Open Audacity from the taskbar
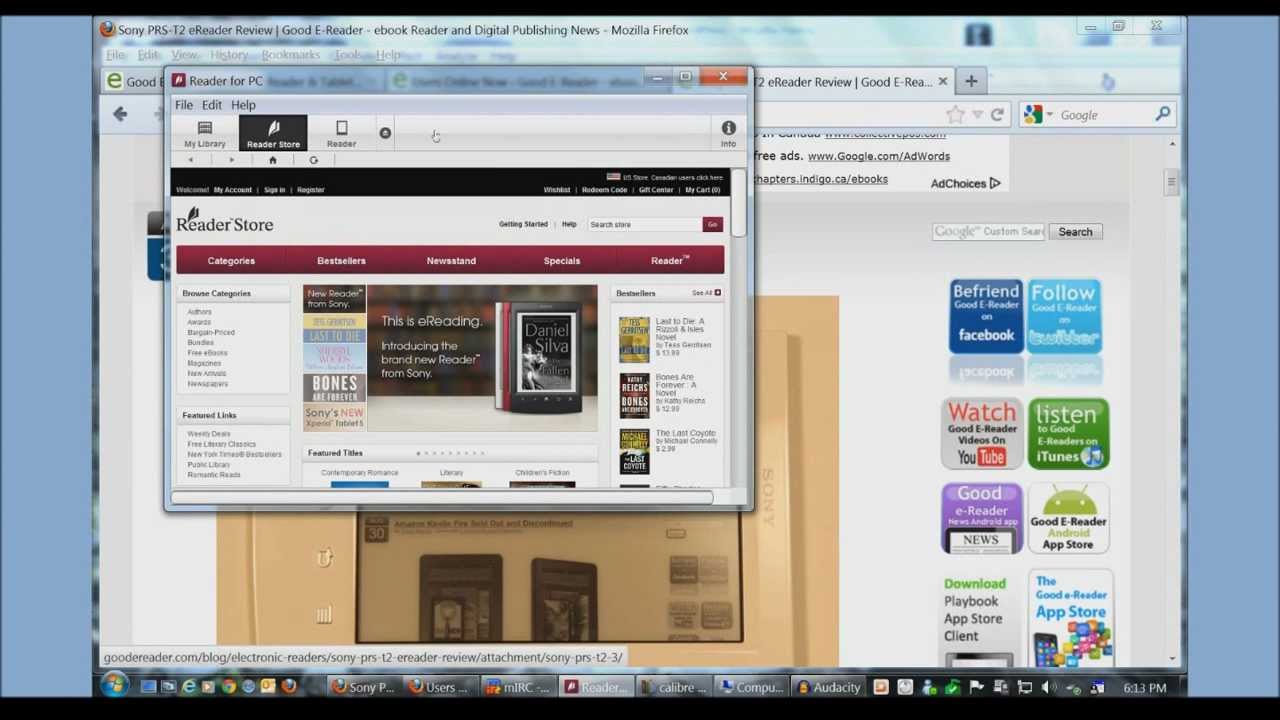The height and width of the screenshot is (720, 1280). [x=828, y=687]
